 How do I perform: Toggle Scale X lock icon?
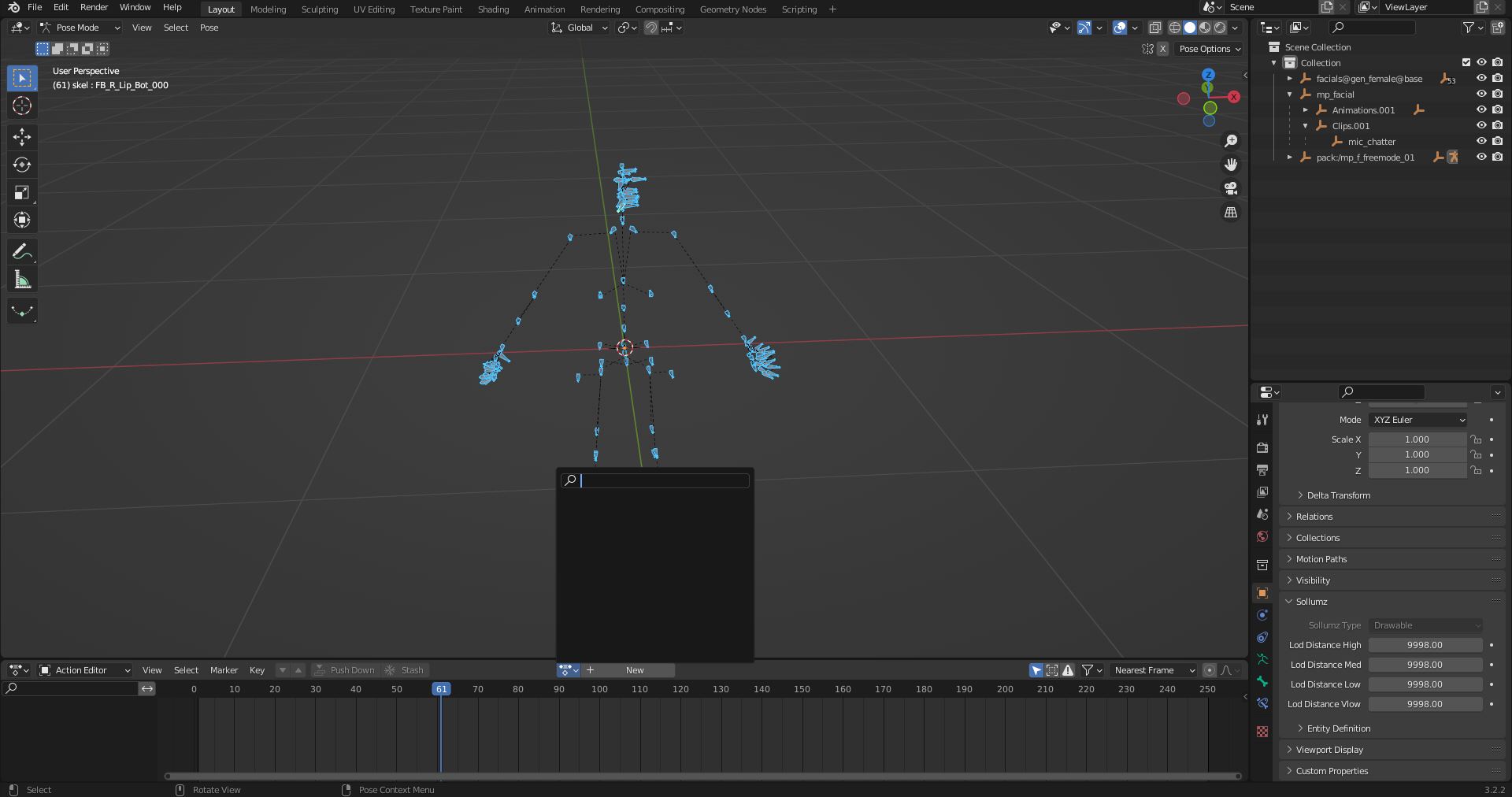point(1476,439)
